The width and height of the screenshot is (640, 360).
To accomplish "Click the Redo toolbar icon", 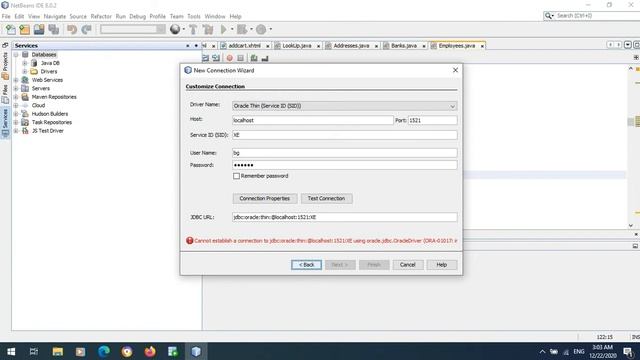I will pos(86,29).
